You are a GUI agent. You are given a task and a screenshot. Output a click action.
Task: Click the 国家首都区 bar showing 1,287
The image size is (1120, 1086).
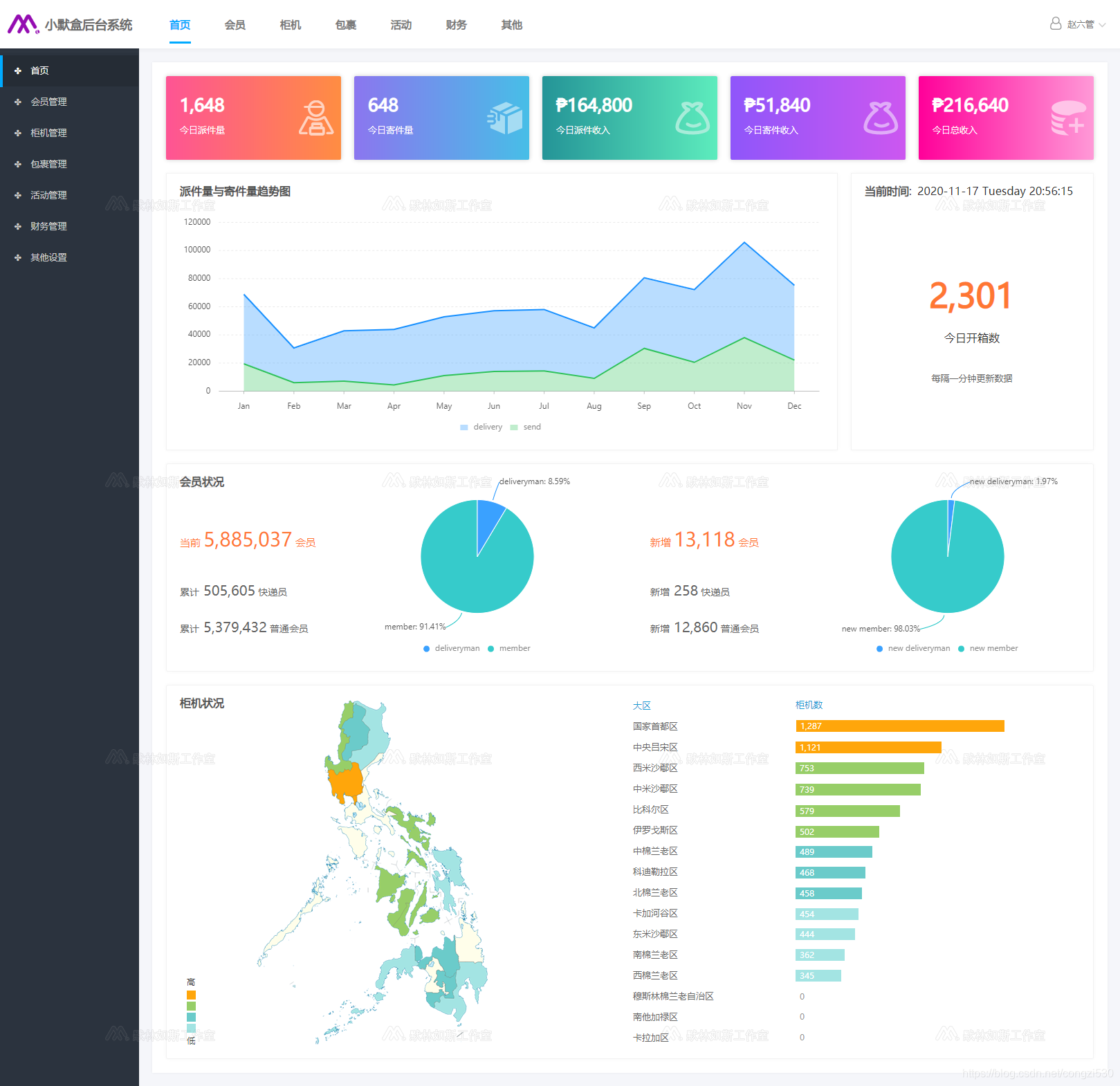point(900,726)
